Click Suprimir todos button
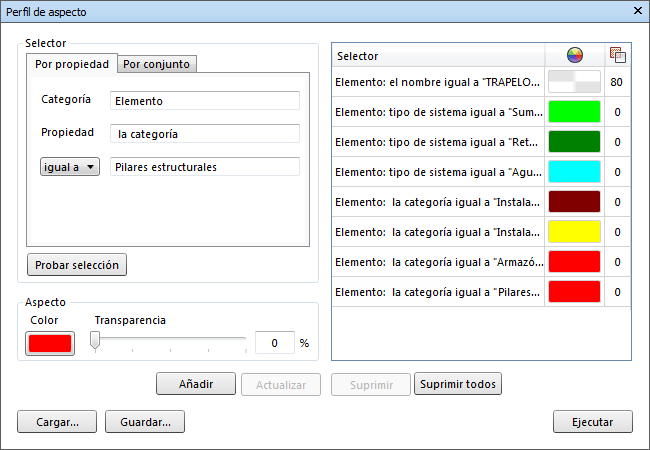This screenshot has width=650, height=450. pyautogui.click(x=457, y=384)
